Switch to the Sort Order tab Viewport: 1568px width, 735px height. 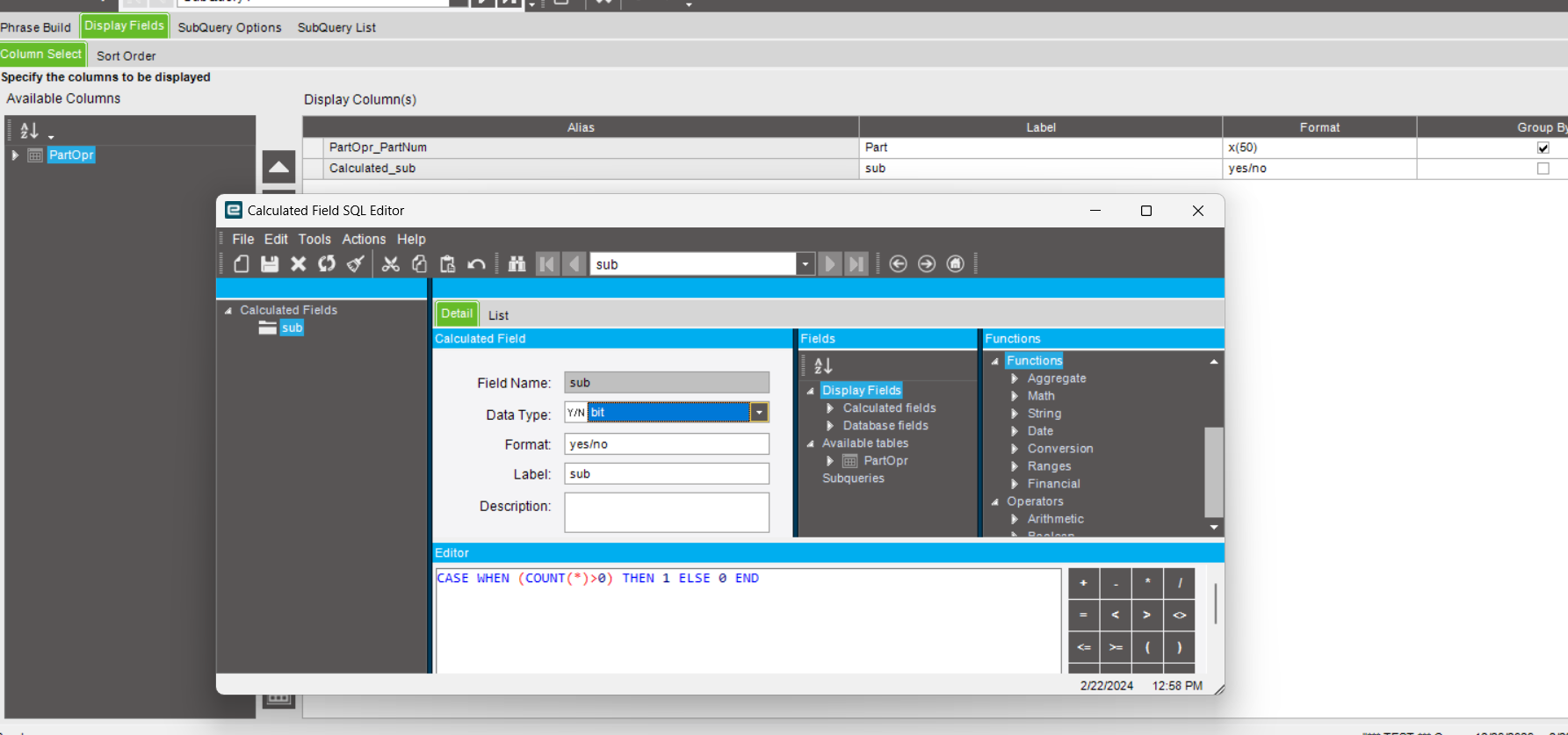point(126,55)
